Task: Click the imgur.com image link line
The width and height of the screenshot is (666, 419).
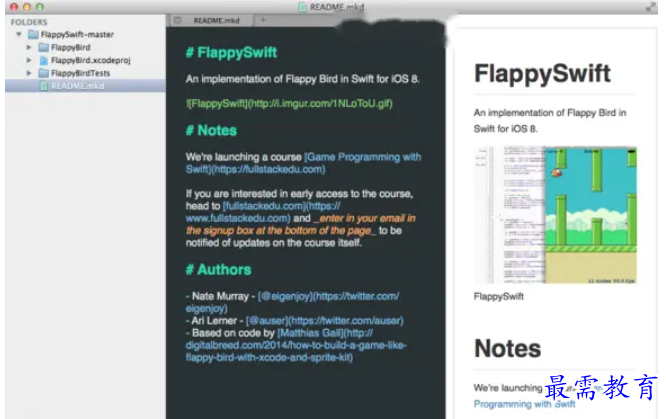Action: click(x=289, y=104)
